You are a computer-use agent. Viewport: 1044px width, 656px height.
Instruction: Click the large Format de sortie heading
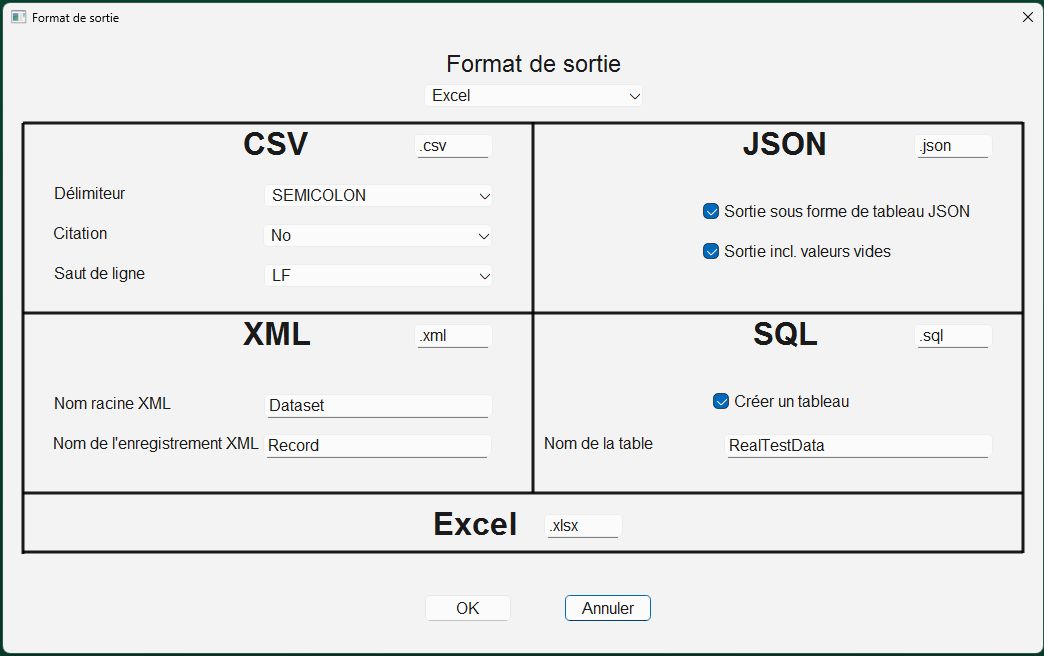533,64
